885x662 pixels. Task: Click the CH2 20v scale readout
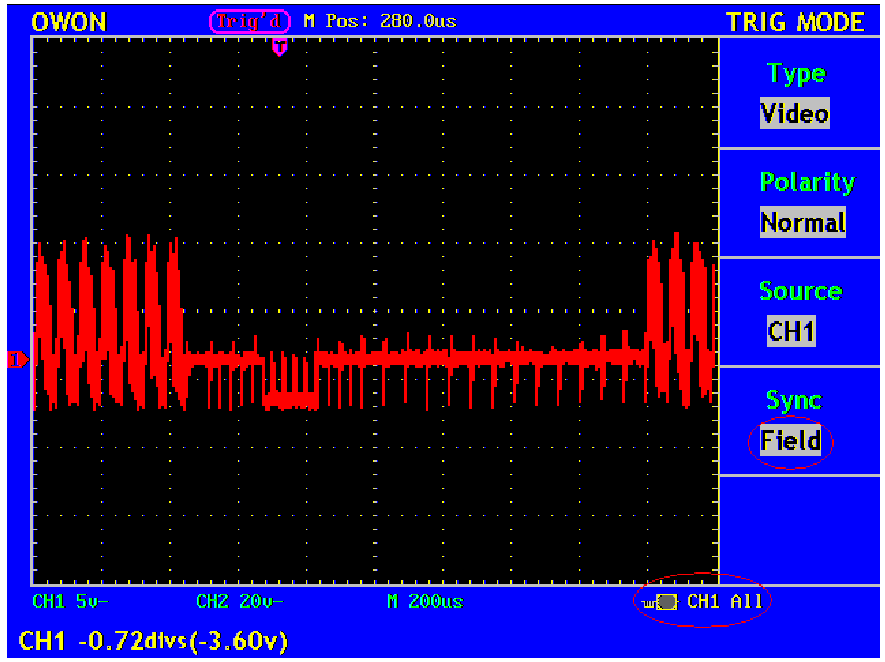(x=240, y=602)
